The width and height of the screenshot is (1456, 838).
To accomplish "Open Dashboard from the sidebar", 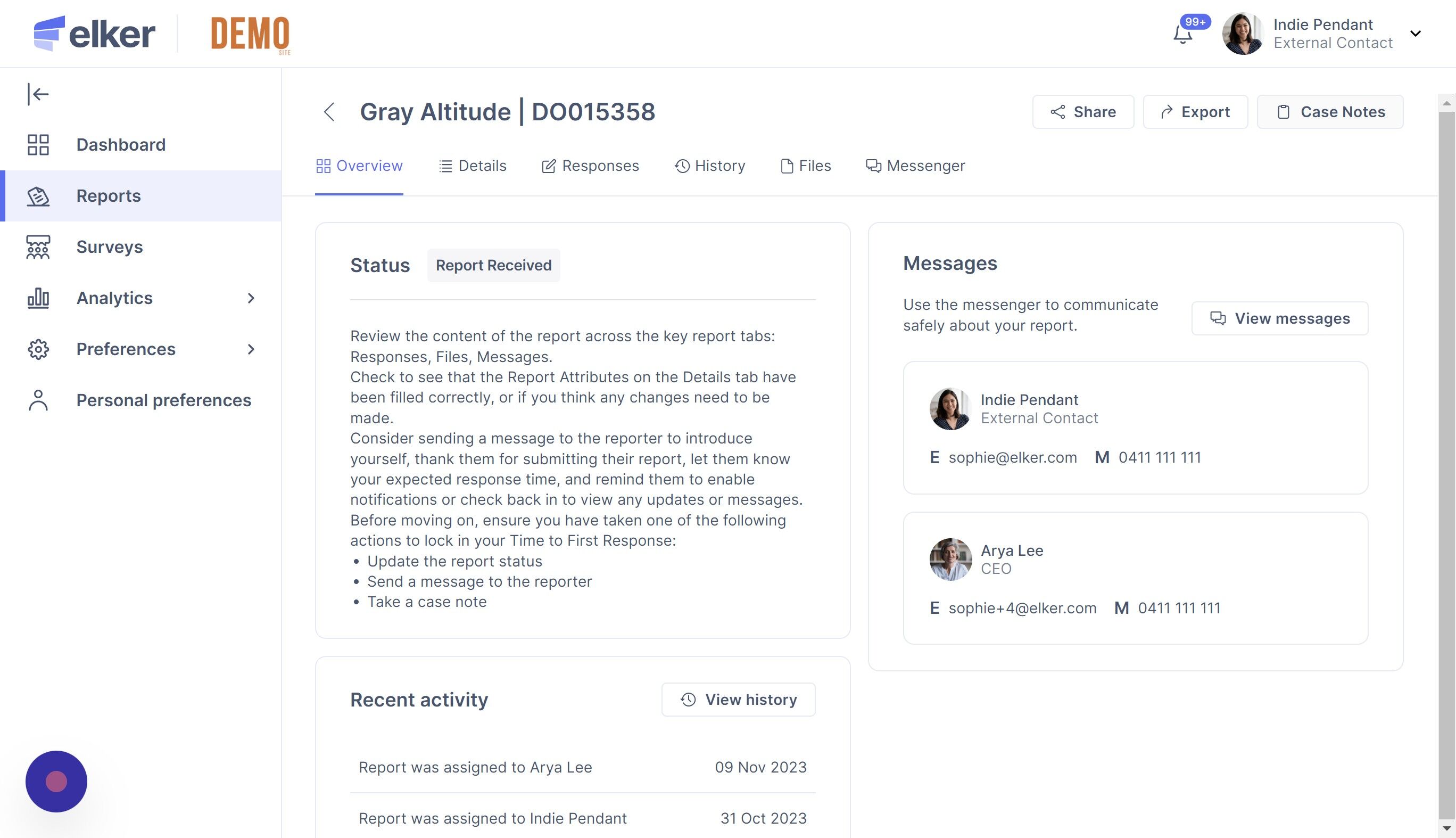I will 120,144.
